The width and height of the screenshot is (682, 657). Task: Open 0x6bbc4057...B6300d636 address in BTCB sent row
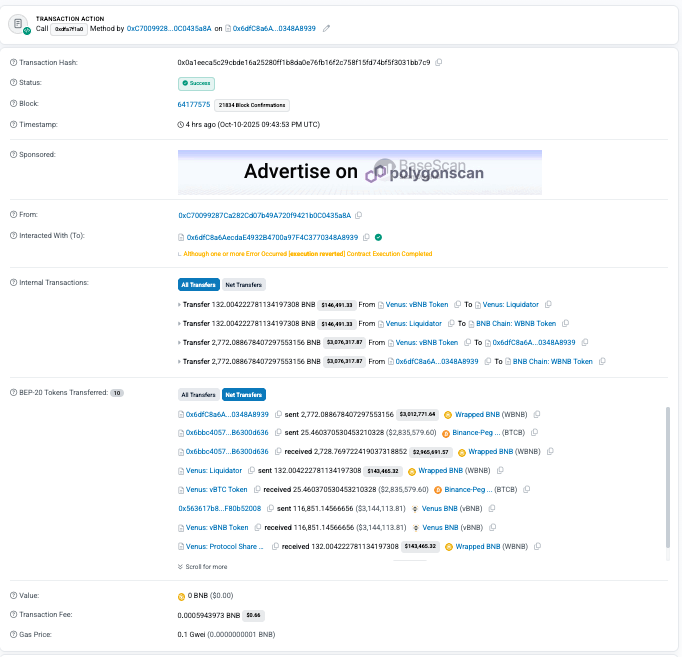227,433
